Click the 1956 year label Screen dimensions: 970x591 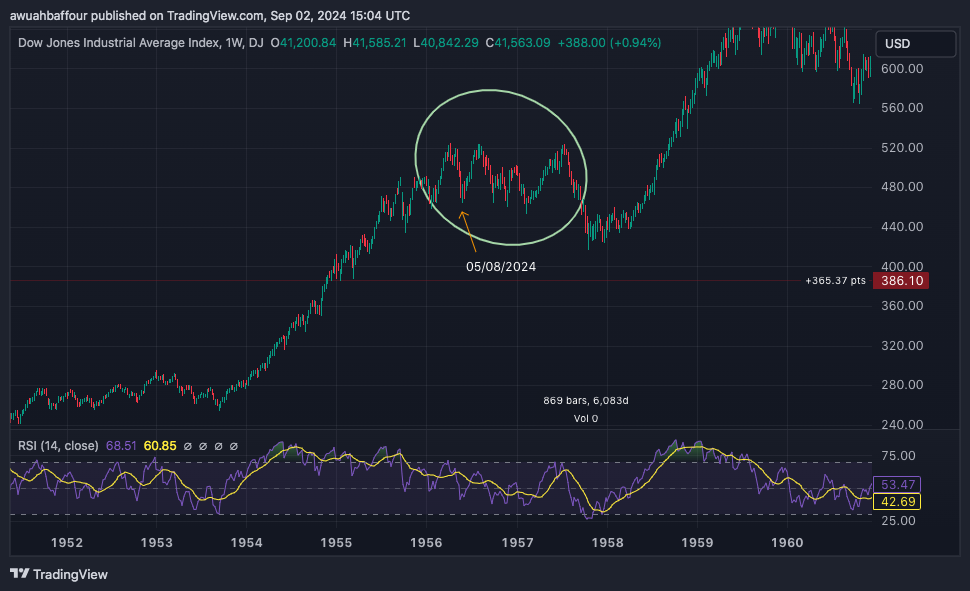pos(426,543)
